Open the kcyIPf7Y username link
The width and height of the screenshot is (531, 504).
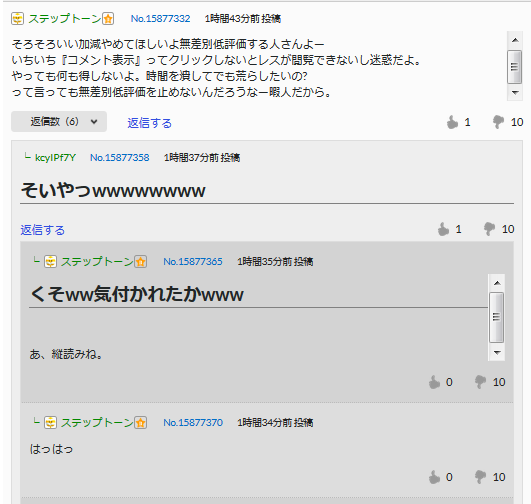(x=55, y=158)
